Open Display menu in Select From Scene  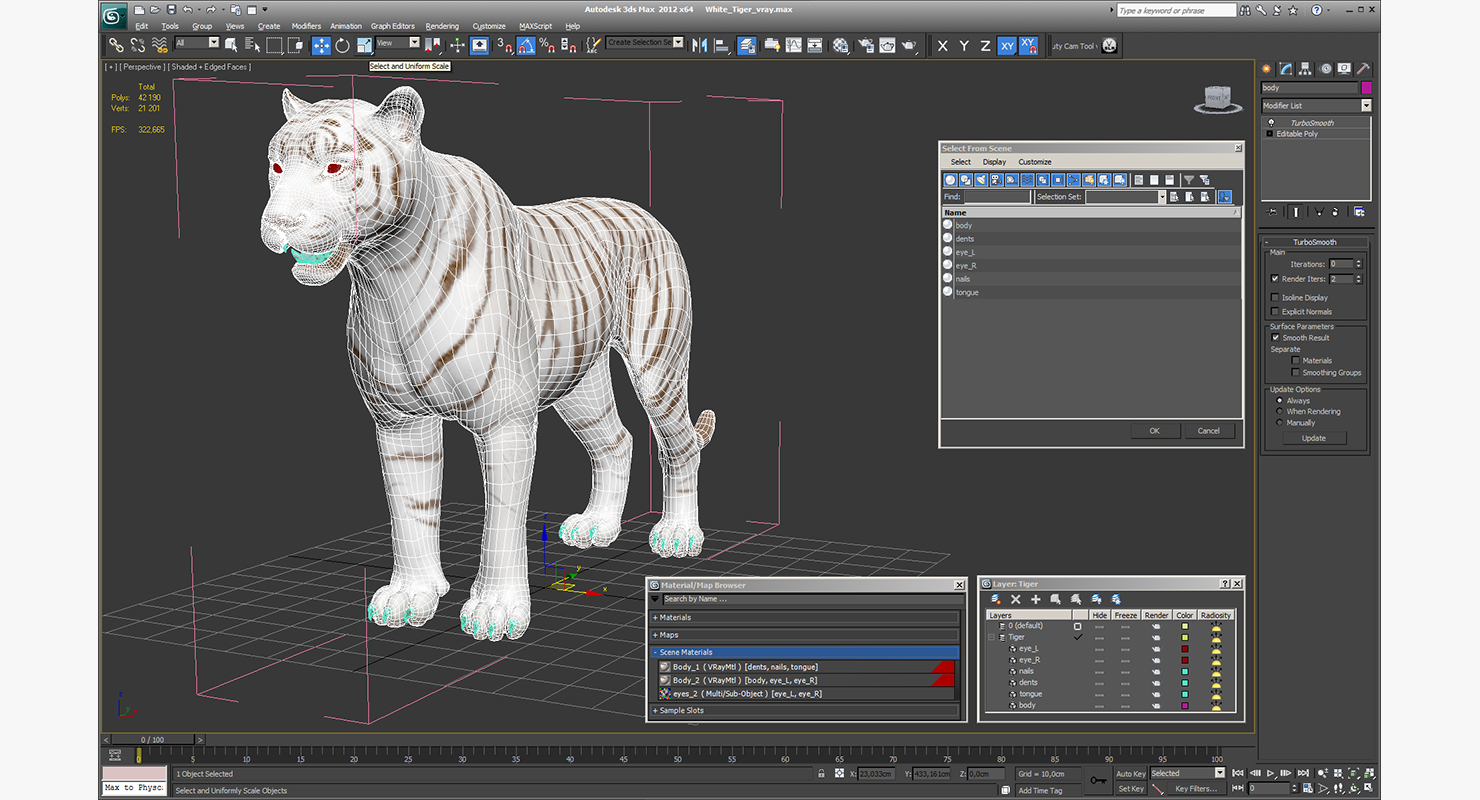pyautogui.click(x=994, y=162)
